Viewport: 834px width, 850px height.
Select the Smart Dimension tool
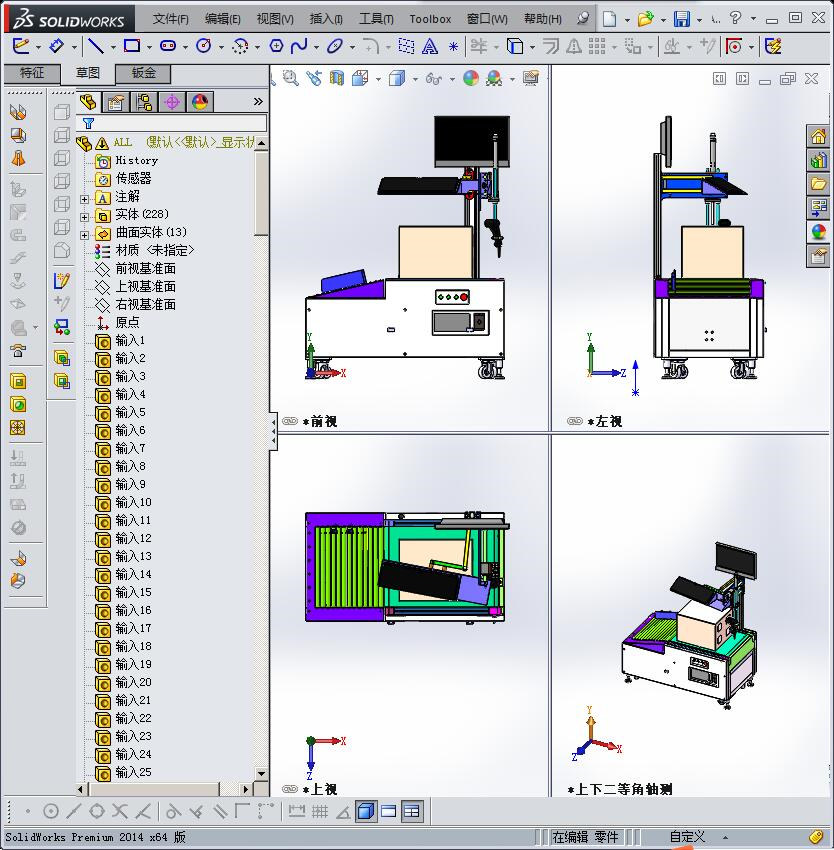(56, 45)
